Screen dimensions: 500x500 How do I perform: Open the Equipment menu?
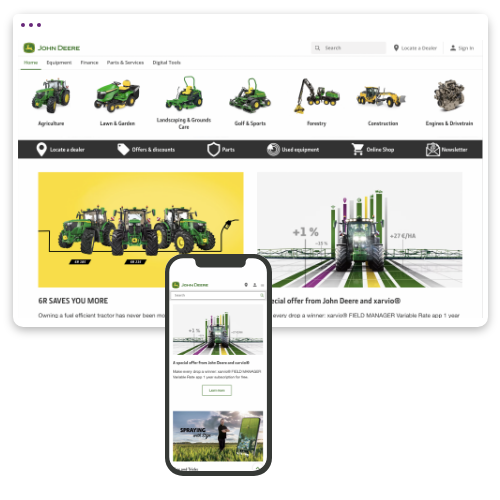click(x=59, y=63)
